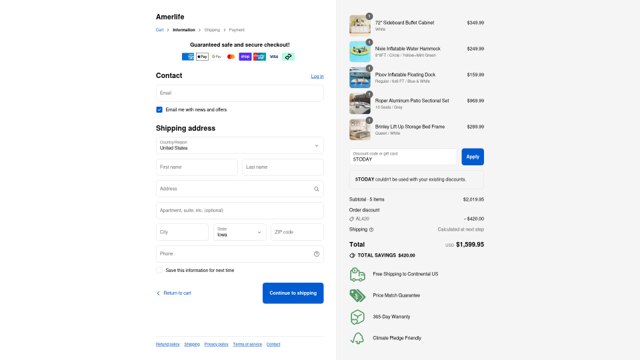Open the Country/Region dropdown

click(240, 145)
